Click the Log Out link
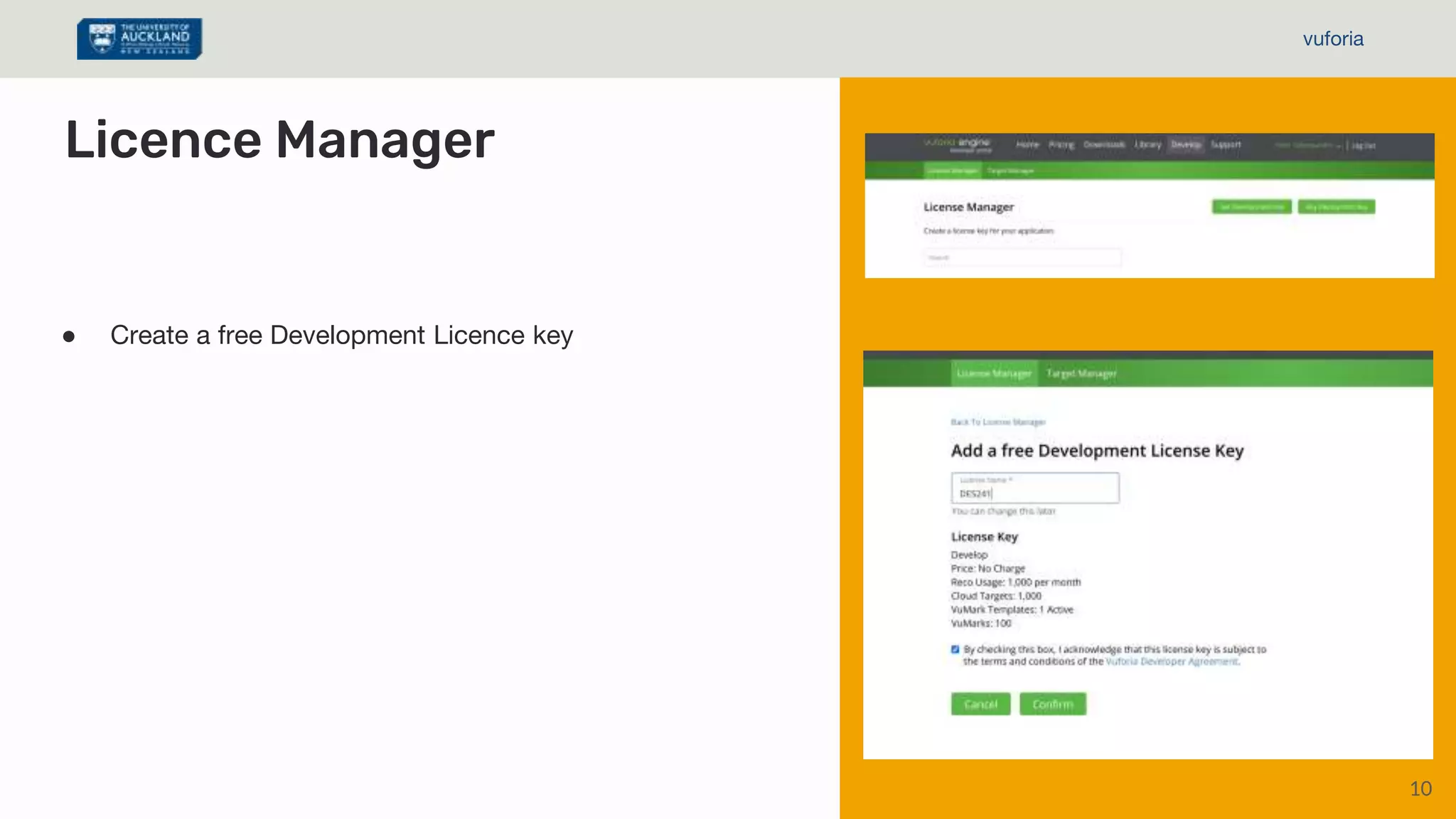 pos(1364,146)
